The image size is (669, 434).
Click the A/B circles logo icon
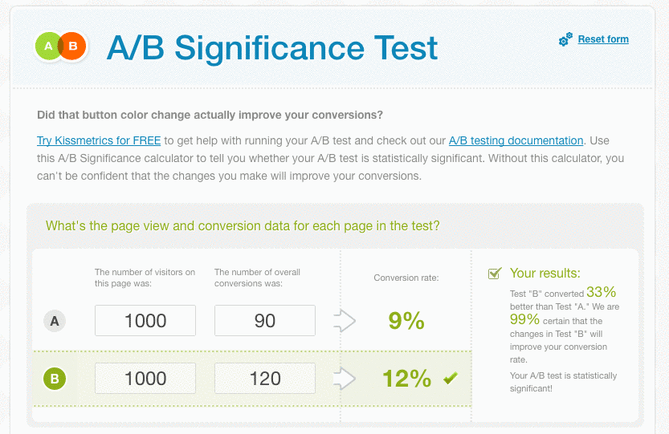point(62,46)
